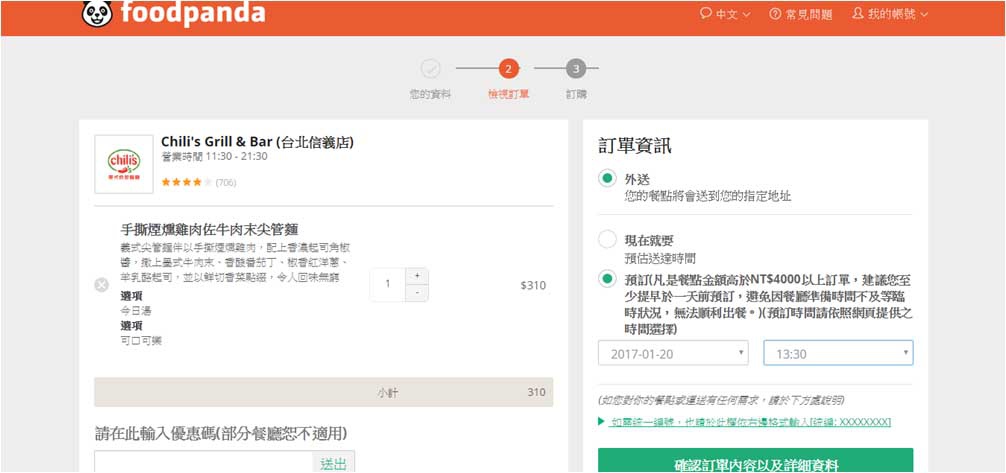Select step 3 訂購 circle
Image resolution: width=1006 pixels, height=473 pixels.
(x=576, y=68)
